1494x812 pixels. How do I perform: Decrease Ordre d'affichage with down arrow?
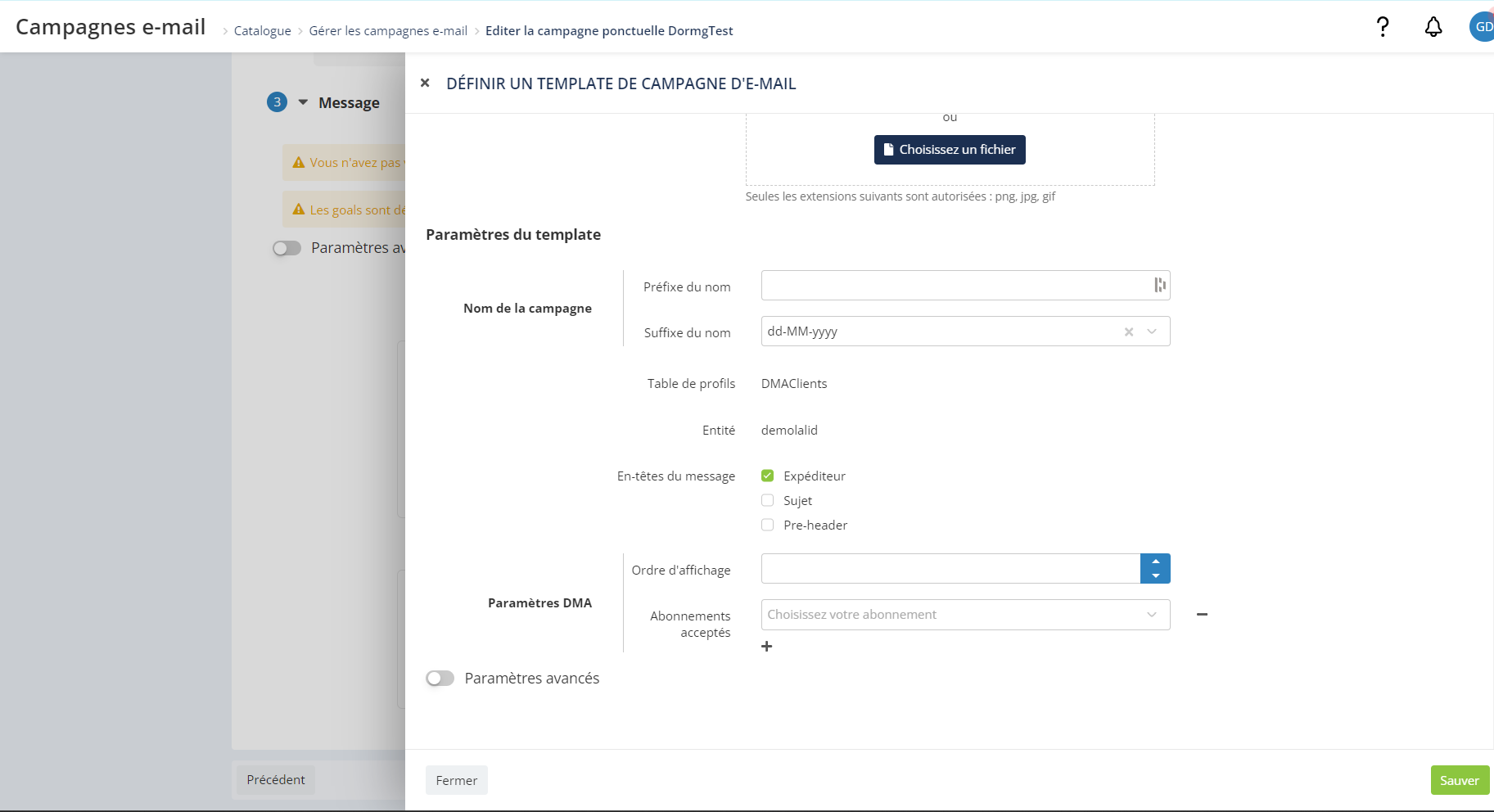pyautogui.click(x=1155, y=576)
